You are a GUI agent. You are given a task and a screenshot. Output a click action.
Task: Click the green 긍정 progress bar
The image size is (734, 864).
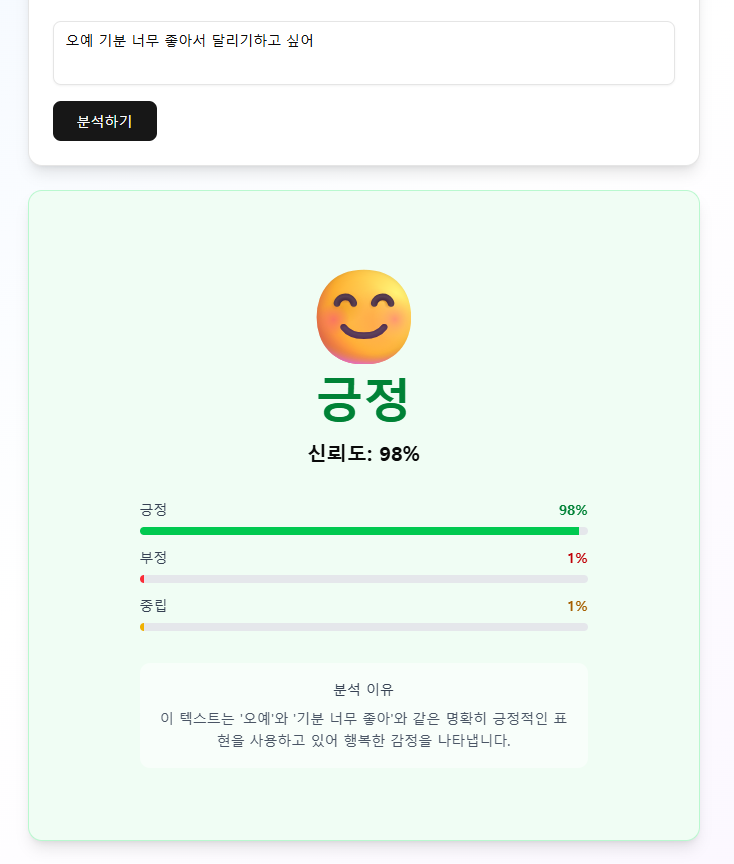point(364,531)
